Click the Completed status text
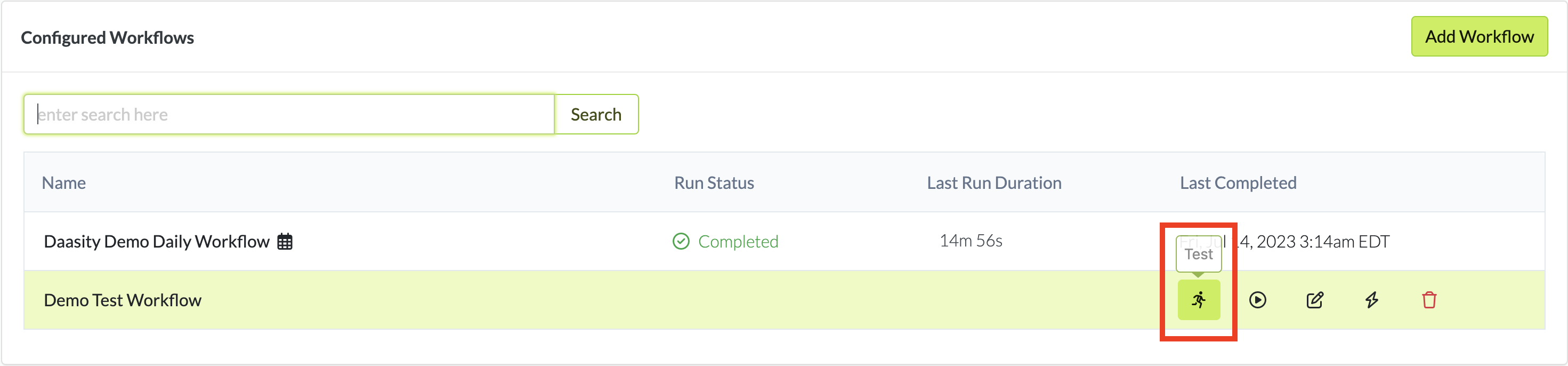The height and width of the screenshot is (366, 1568). pos(738,242)
